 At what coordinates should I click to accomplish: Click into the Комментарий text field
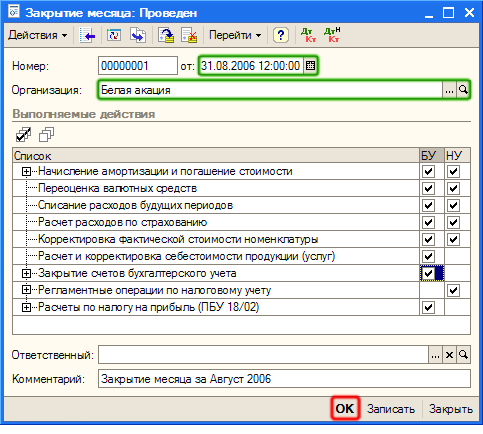pyautogui.click(x=284, y=379)
